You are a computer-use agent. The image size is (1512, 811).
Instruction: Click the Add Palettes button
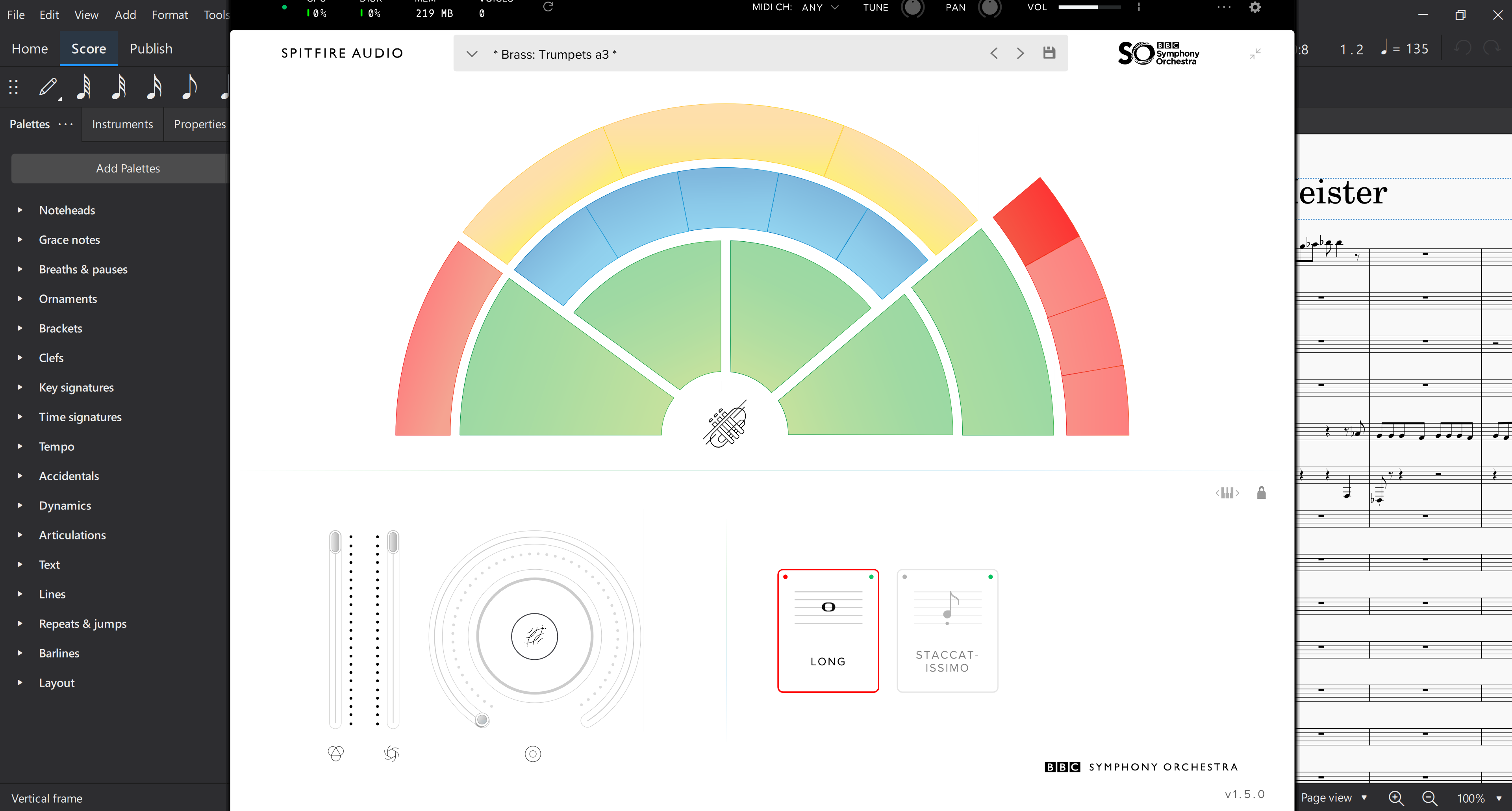click(x=127, y=168)
